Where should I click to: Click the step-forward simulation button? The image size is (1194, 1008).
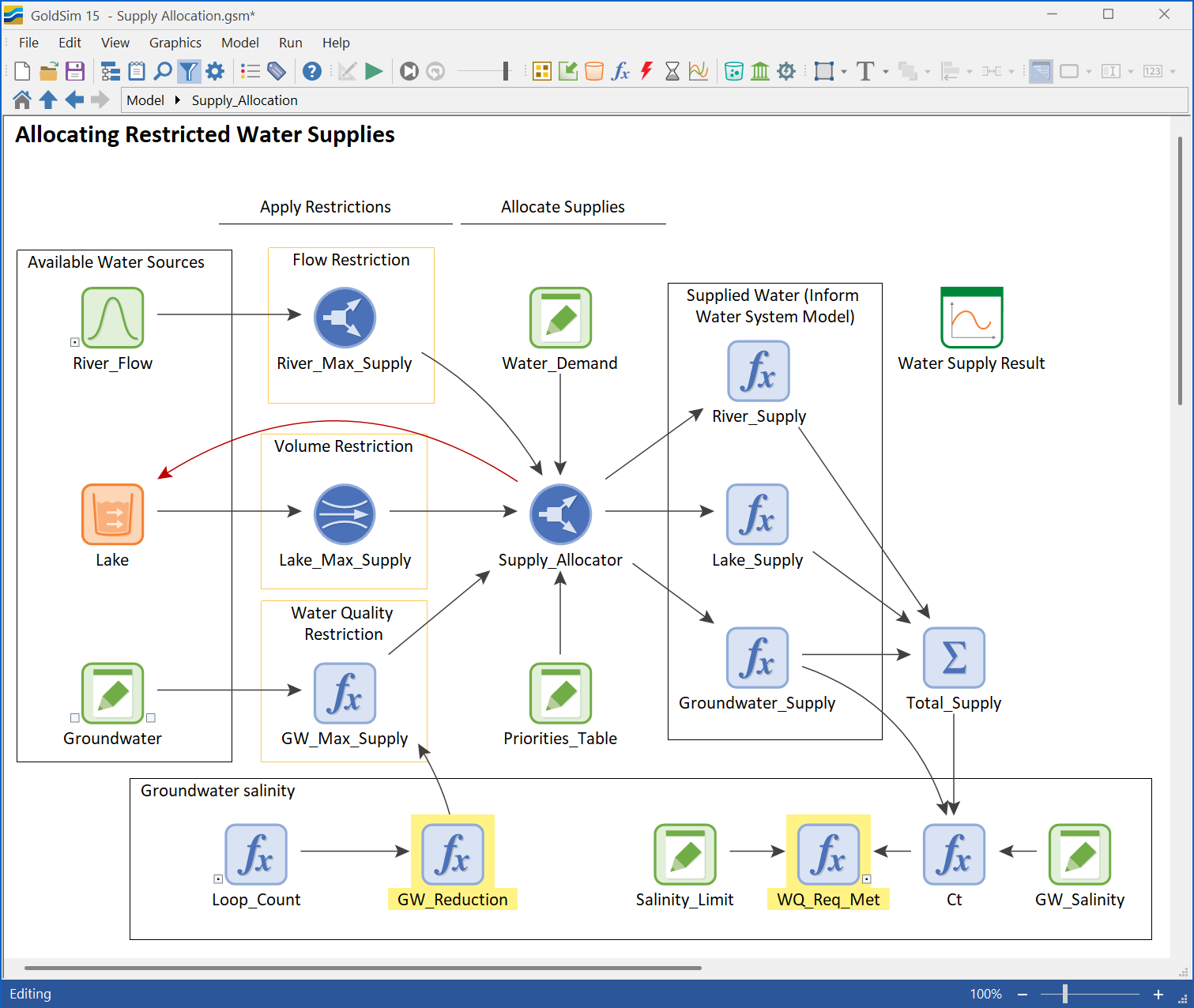409,71
